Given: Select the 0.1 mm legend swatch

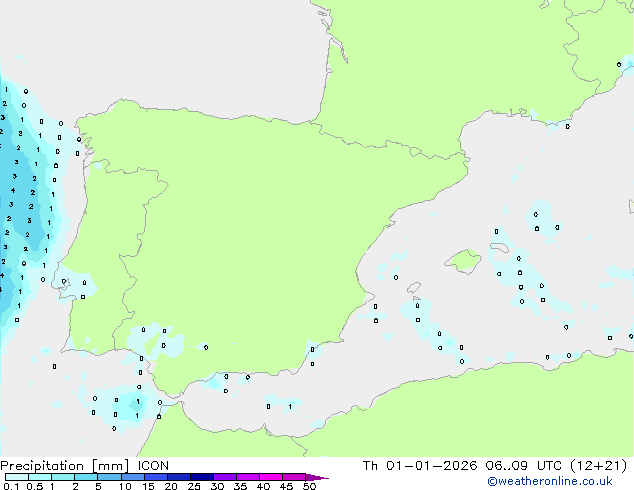Looking at the screenshot, I should 16,477.
